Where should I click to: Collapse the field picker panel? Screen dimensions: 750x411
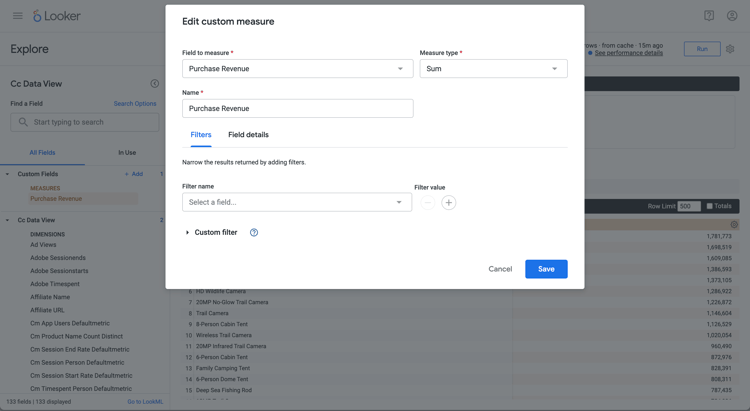coord(155,84)
